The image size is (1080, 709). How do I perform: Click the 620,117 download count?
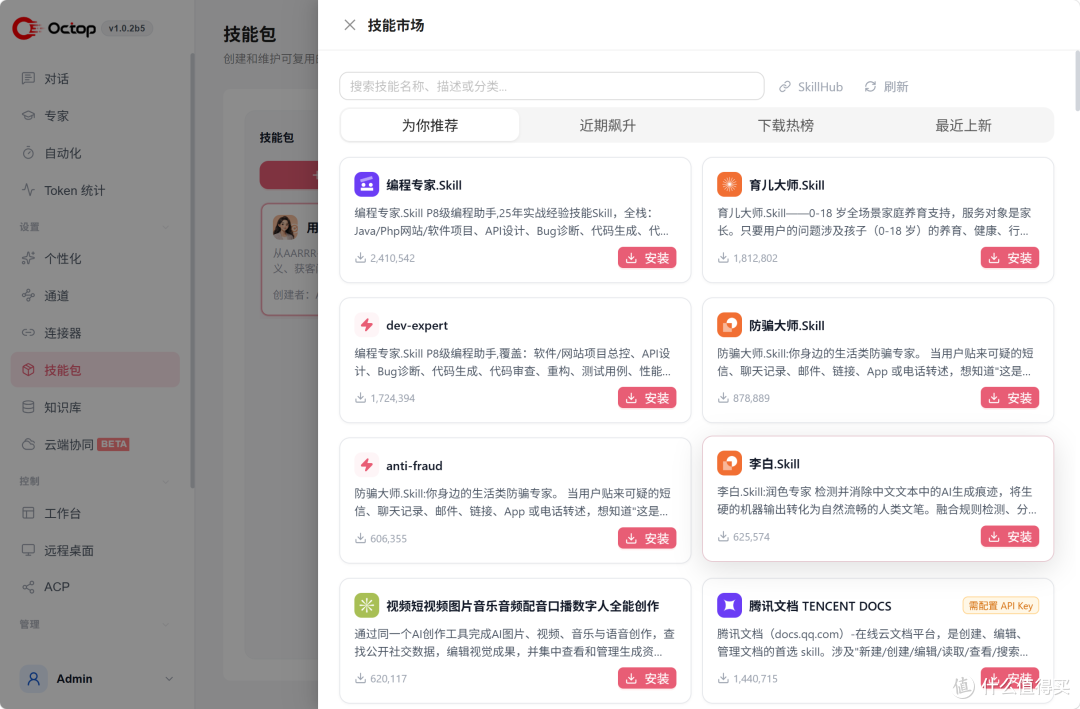click(381, 679)
